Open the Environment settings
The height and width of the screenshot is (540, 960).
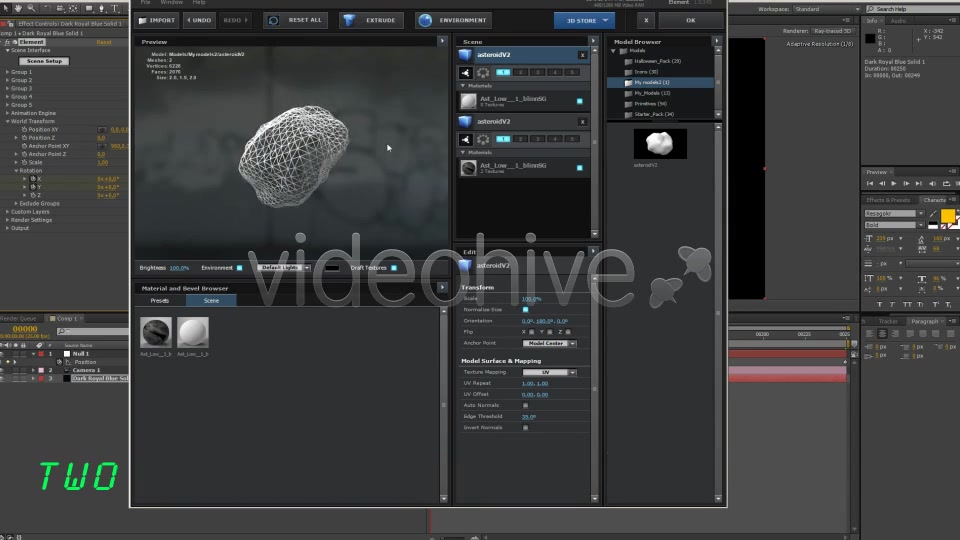pos(454,20)
